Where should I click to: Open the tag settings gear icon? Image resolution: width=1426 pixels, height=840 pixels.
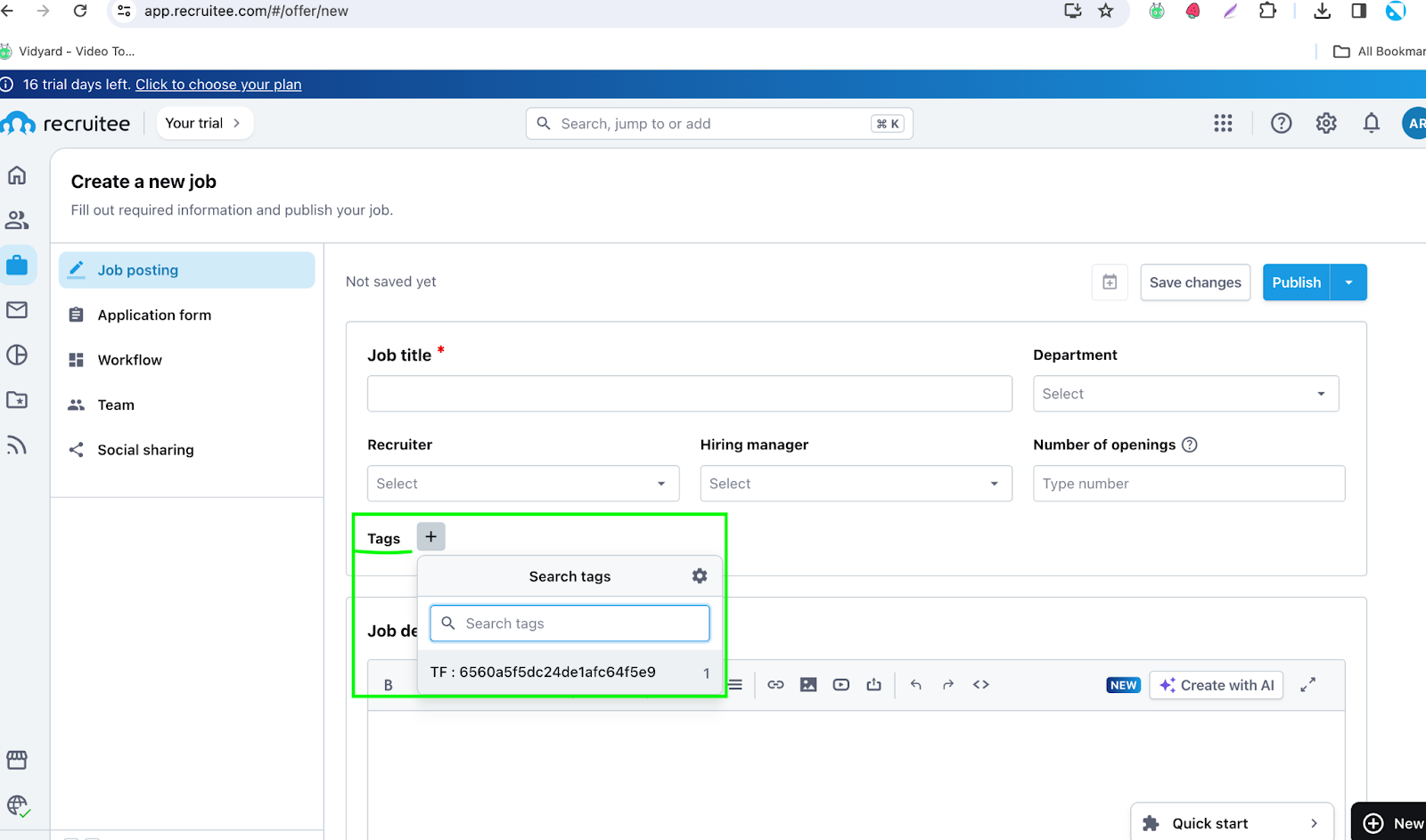700,576
